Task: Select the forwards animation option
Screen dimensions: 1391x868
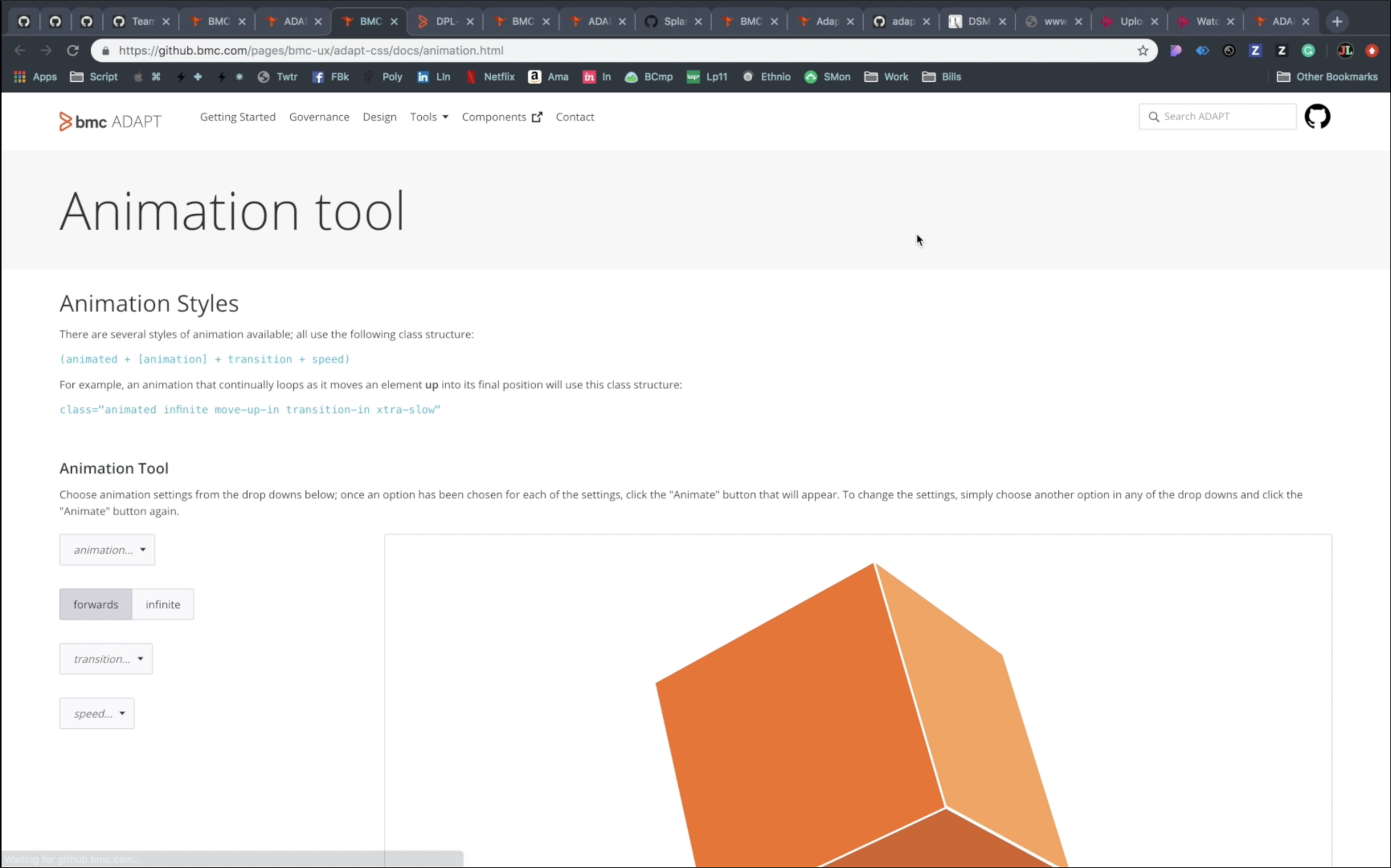Action: click(95, 604)
